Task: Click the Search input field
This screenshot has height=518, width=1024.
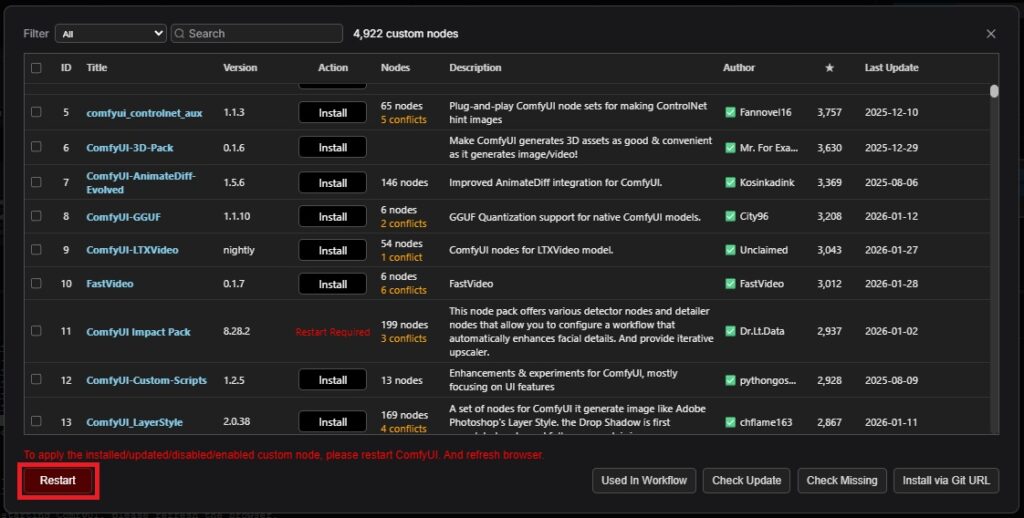Action: (x=257, y=33)
